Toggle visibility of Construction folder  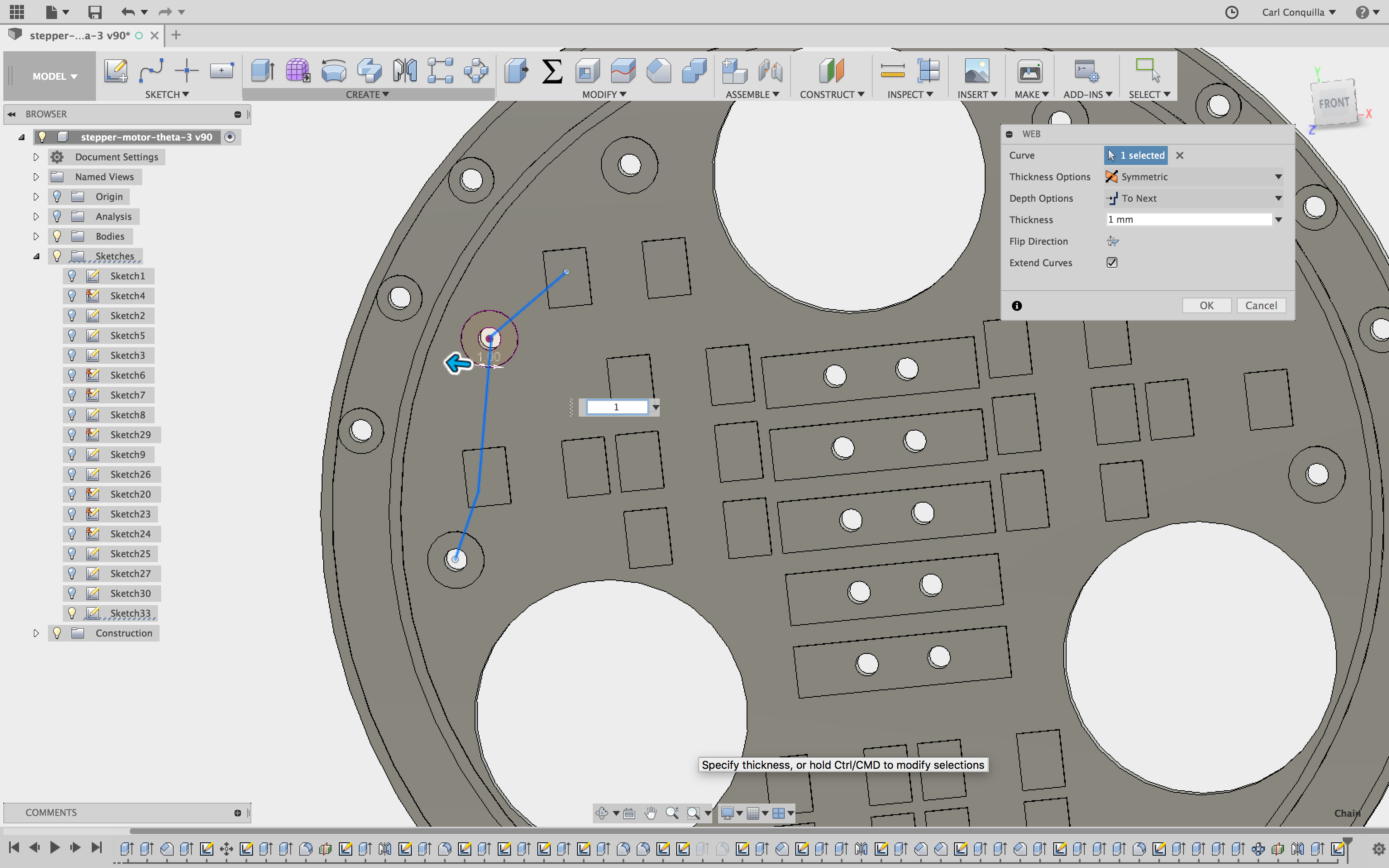(x=57, y=633)
